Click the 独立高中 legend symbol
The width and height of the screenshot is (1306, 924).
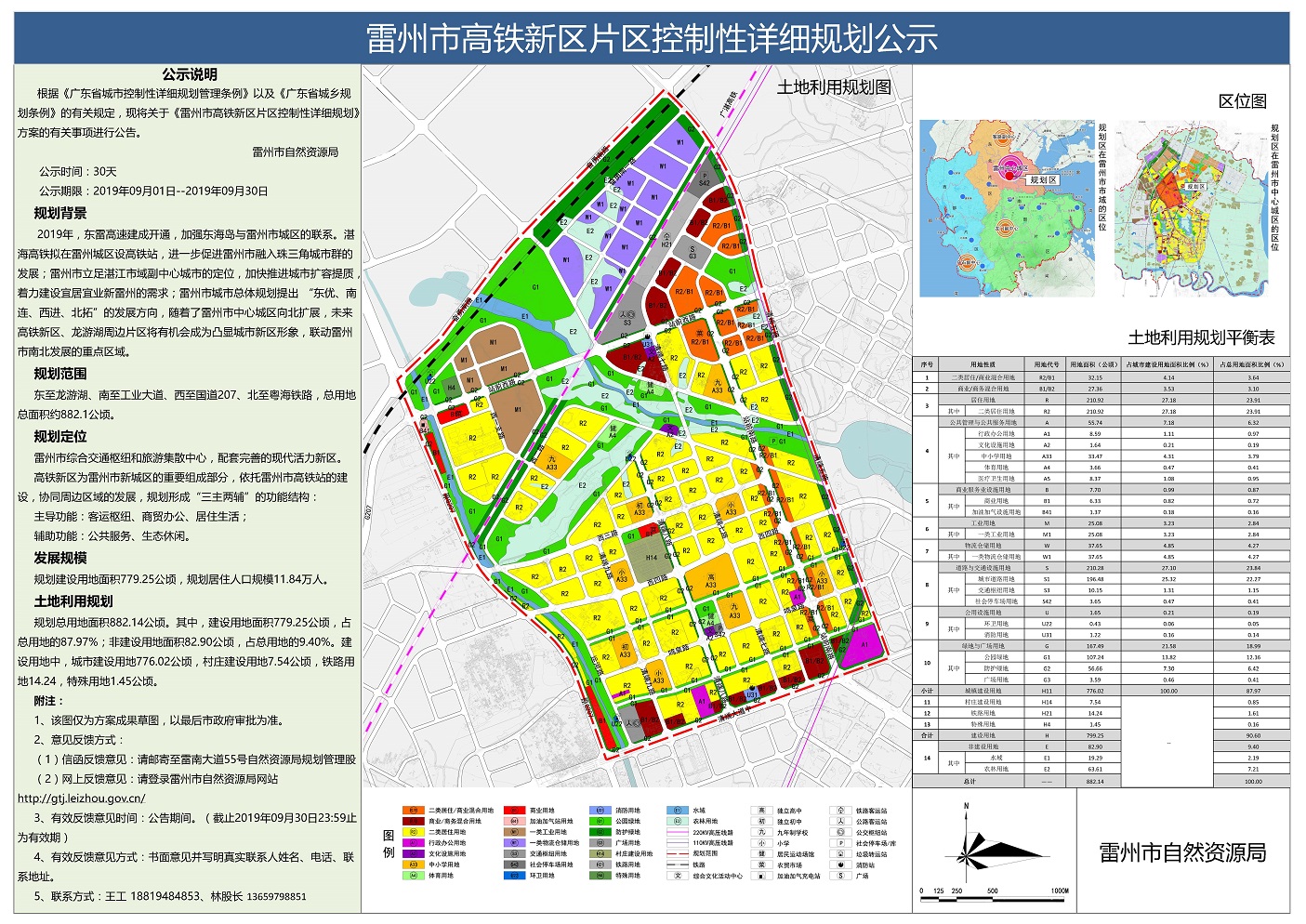pyautogui.click(x=762, y=811)
